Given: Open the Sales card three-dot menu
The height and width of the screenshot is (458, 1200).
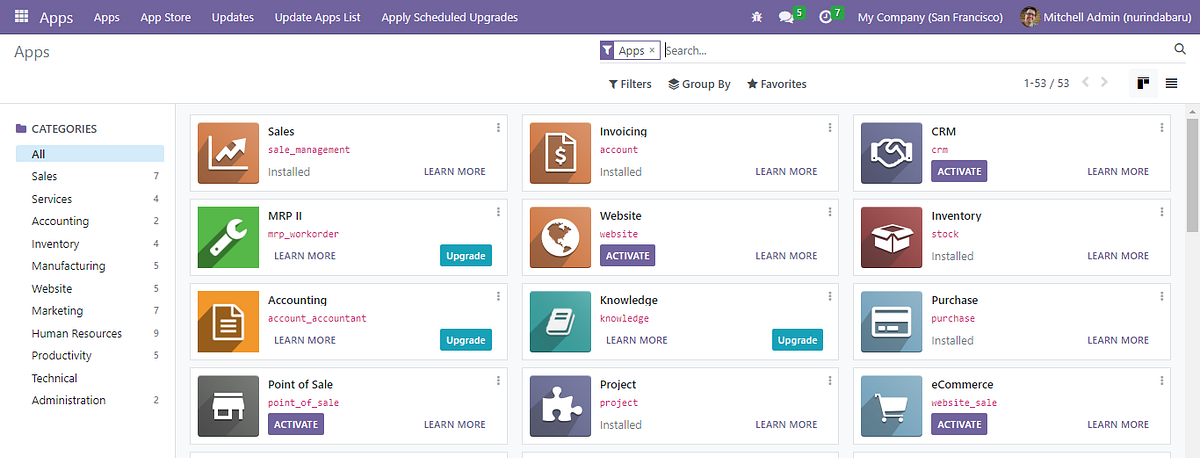Looking at the screenshot, I should click(x=498, y=128).
